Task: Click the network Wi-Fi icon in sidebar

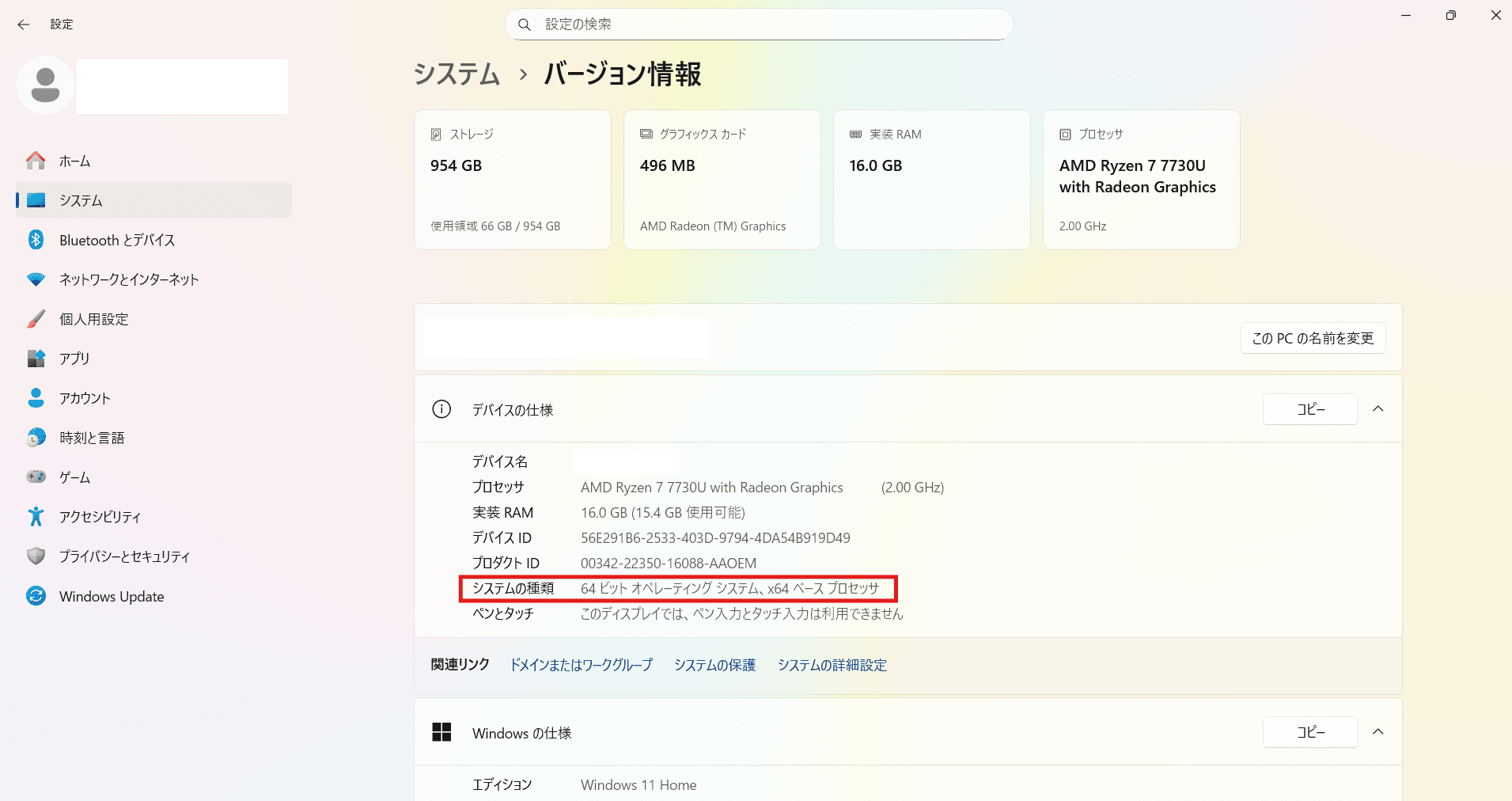Action: 36,279
